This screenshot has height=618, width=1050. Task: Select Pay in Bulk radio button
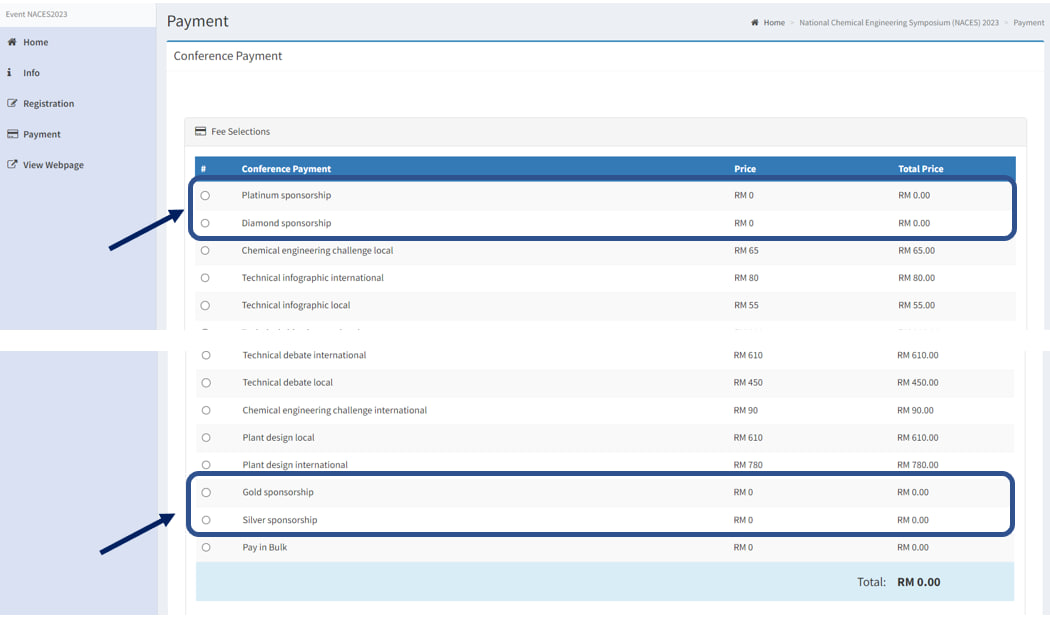206,547
